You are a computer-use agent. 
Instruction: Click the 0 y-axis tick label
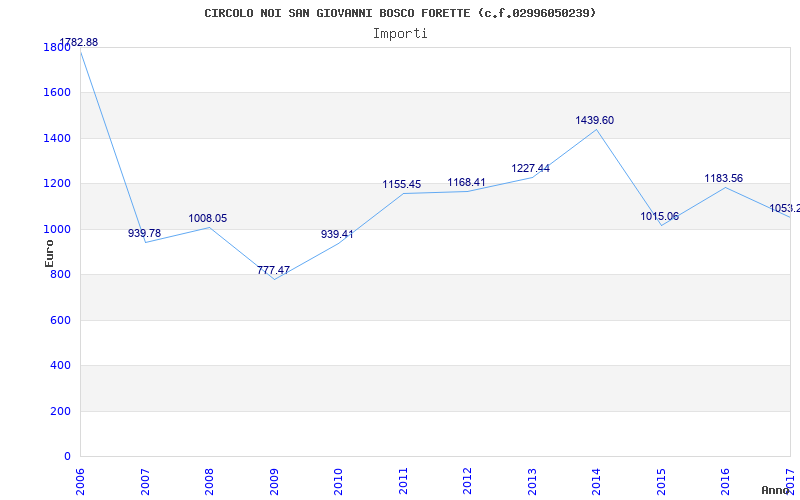67,457
